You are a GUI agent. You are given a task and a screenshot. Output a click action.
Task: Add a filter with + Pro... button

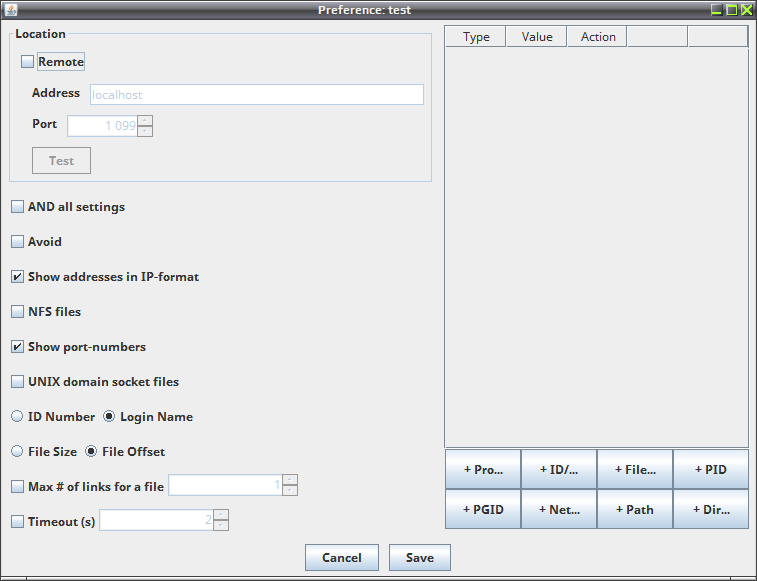[x=483, y=469]
